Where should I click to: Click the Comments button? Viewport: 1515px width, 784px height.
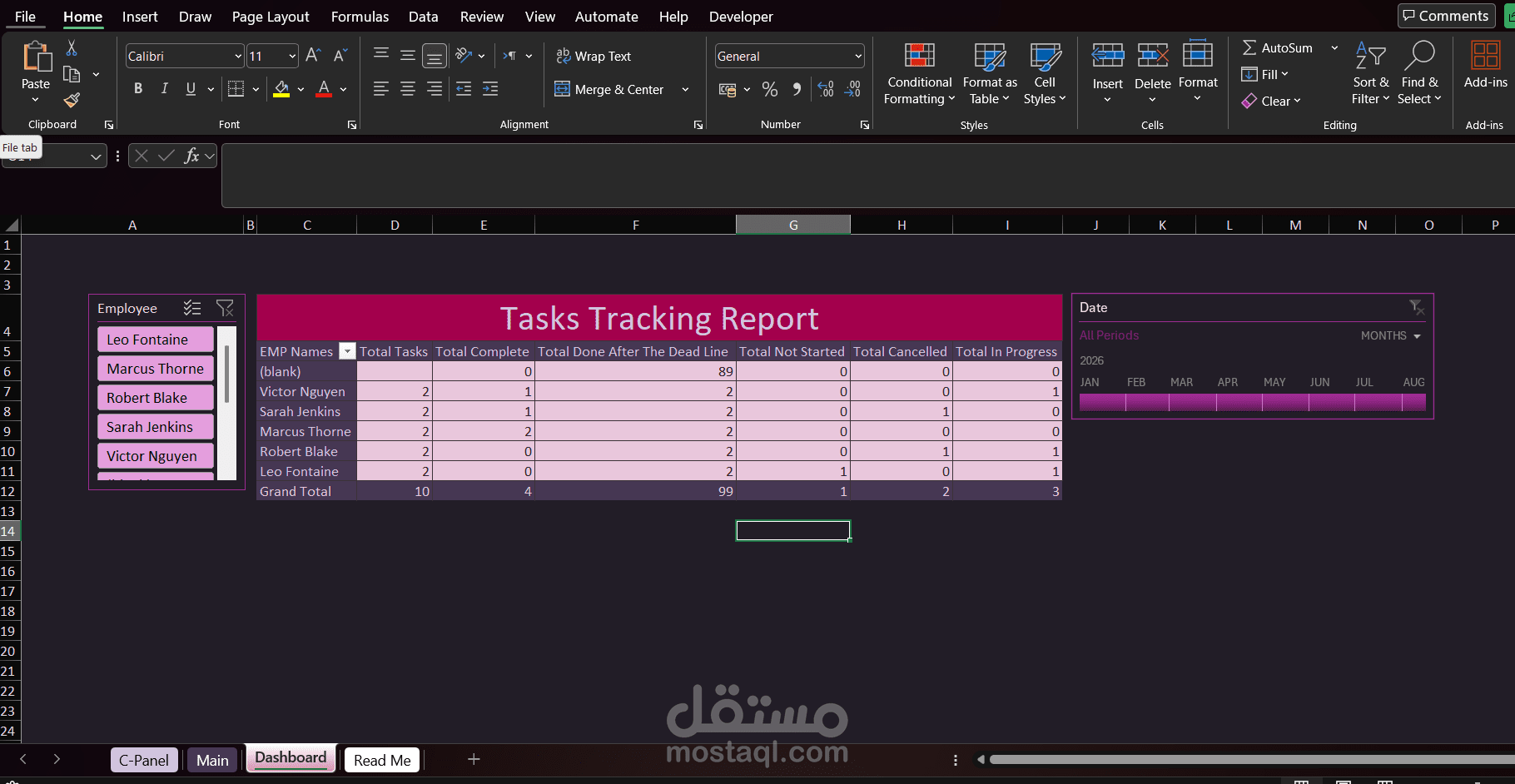[x=1446, y=15]
